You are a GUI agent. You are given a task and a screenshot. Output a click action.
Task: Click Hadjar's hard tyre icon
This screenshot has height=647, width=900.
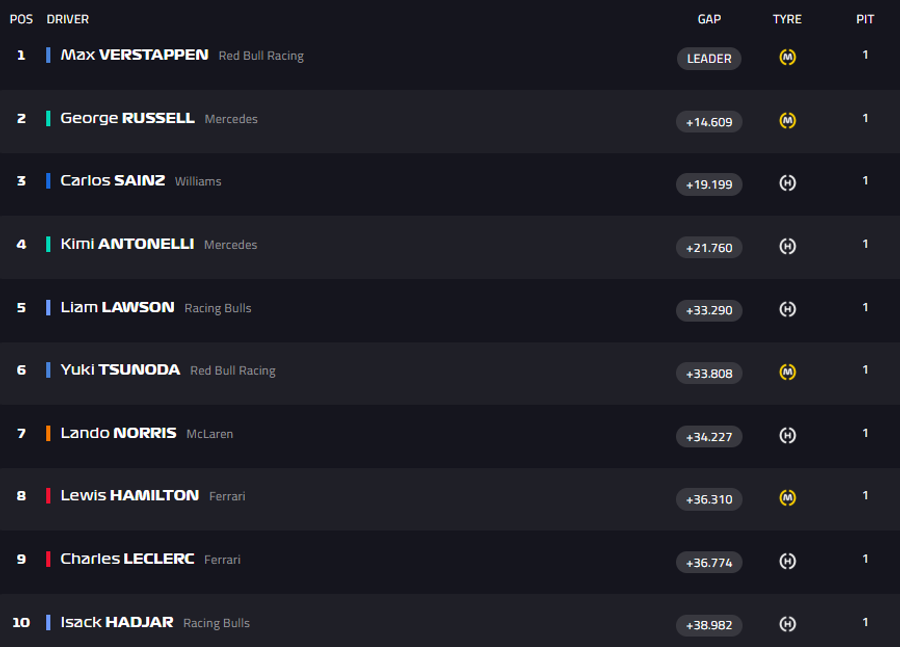tap(787, 623)
